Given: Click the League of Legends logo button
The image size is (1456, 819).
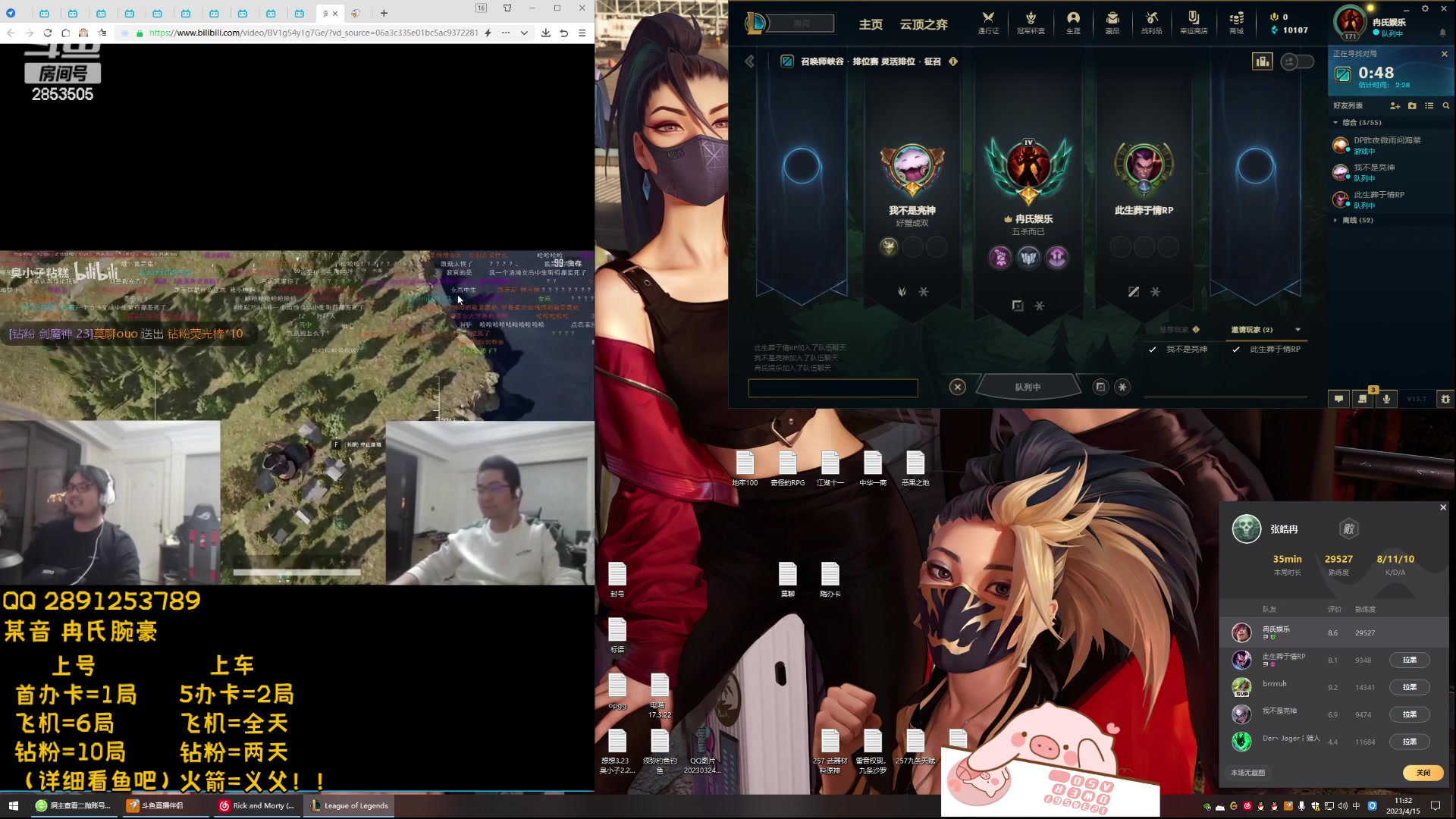Looking at the screenshot, I should point(755,24).
